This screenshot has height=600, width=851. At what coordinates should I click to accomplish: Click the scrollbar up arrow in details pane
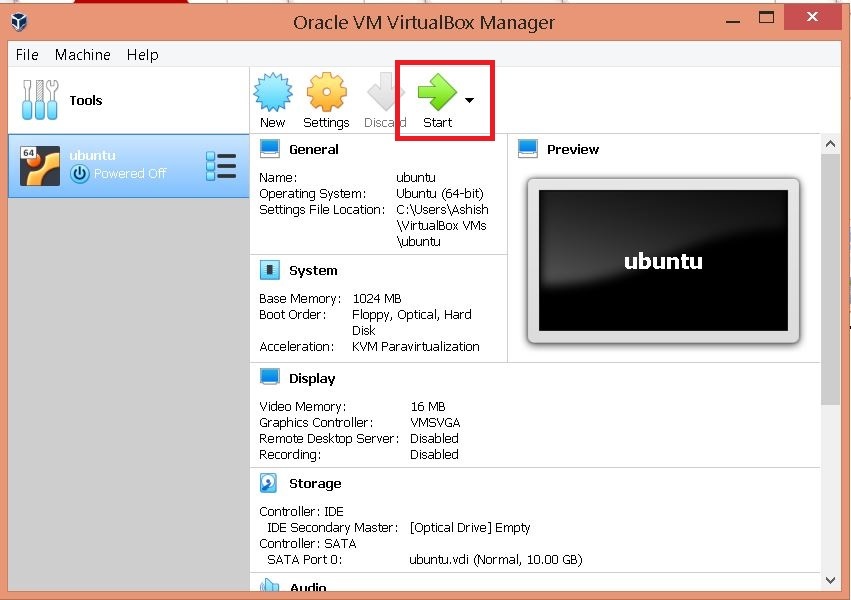pos(830,144)
